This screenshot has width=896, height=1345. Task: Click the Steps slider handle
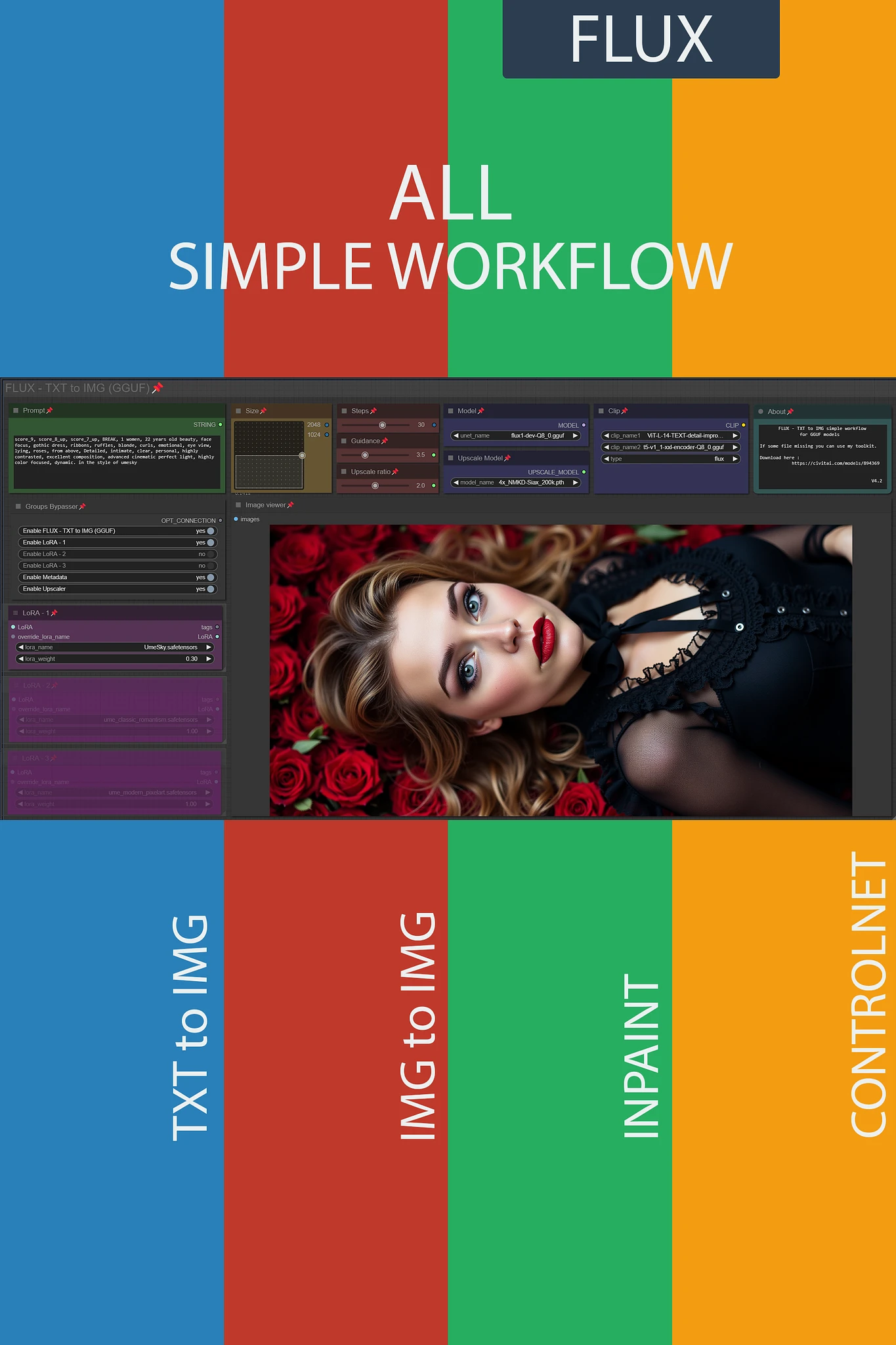coord(382,425)
